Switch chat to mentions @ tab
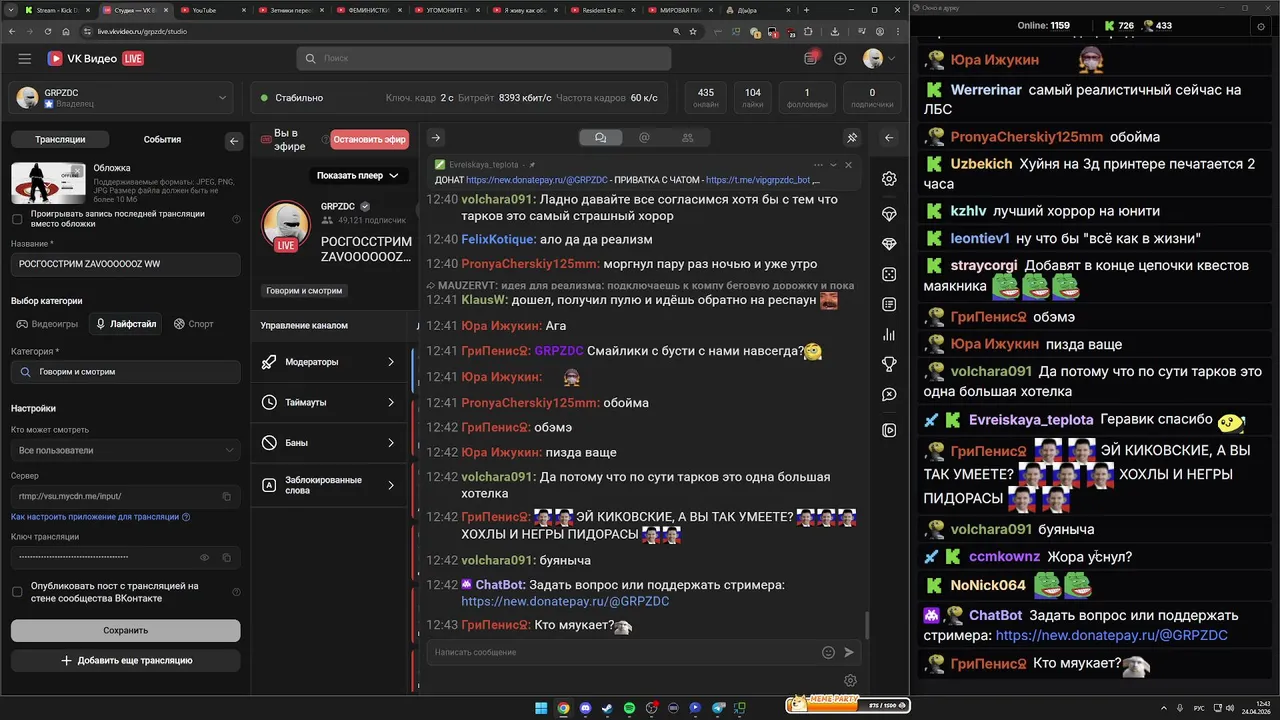The image size is (1280, 720). coord(644,138)
